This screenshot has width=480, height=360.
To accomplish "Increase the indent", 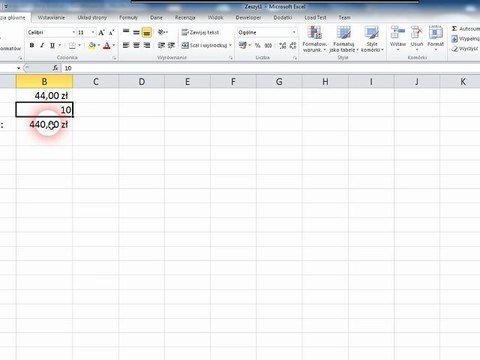I will coord(171,45).
